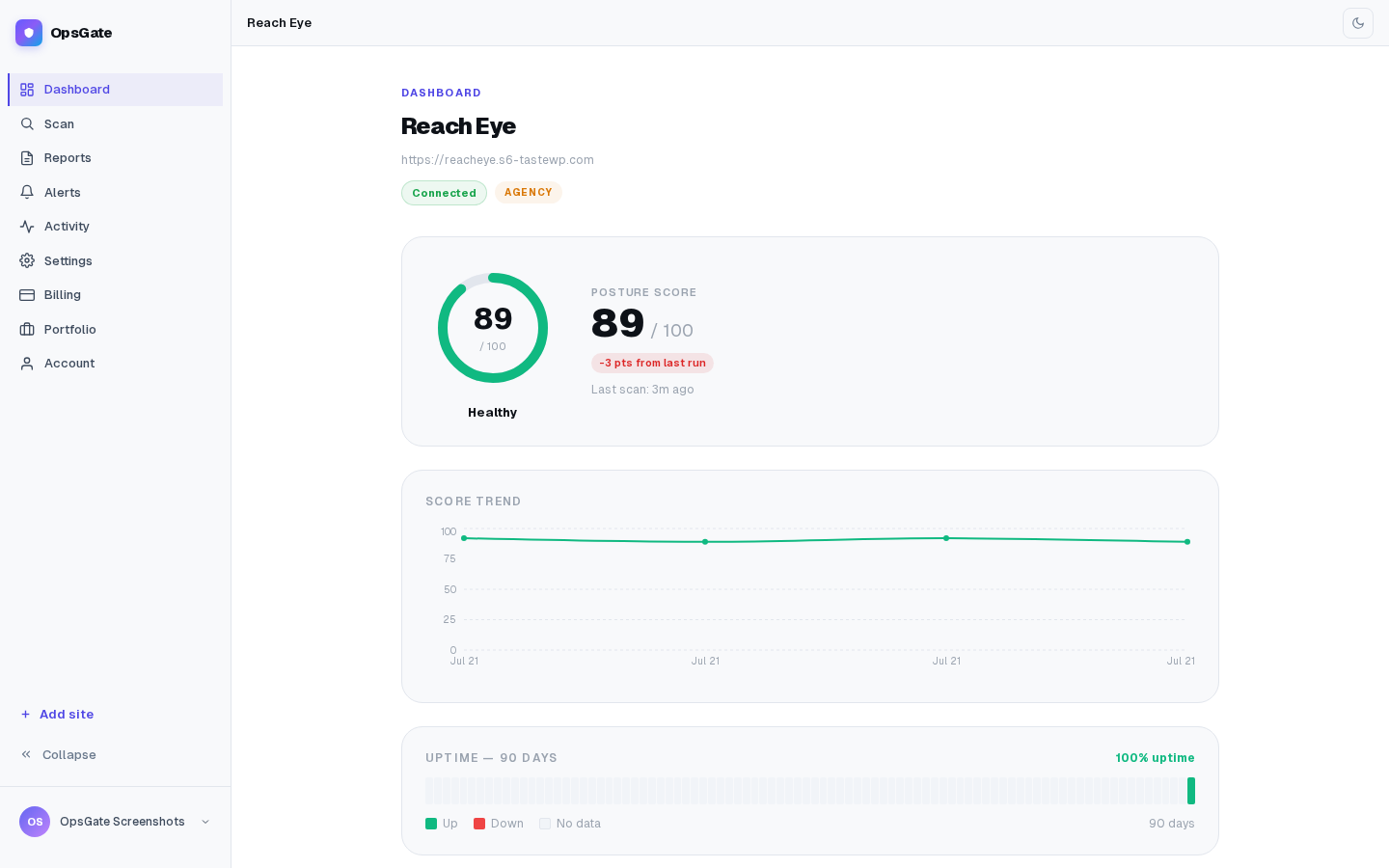Expand the OpsGate Screenshots account chevron
Viewport: 1389px width, 868px height.
click(205, 822)
